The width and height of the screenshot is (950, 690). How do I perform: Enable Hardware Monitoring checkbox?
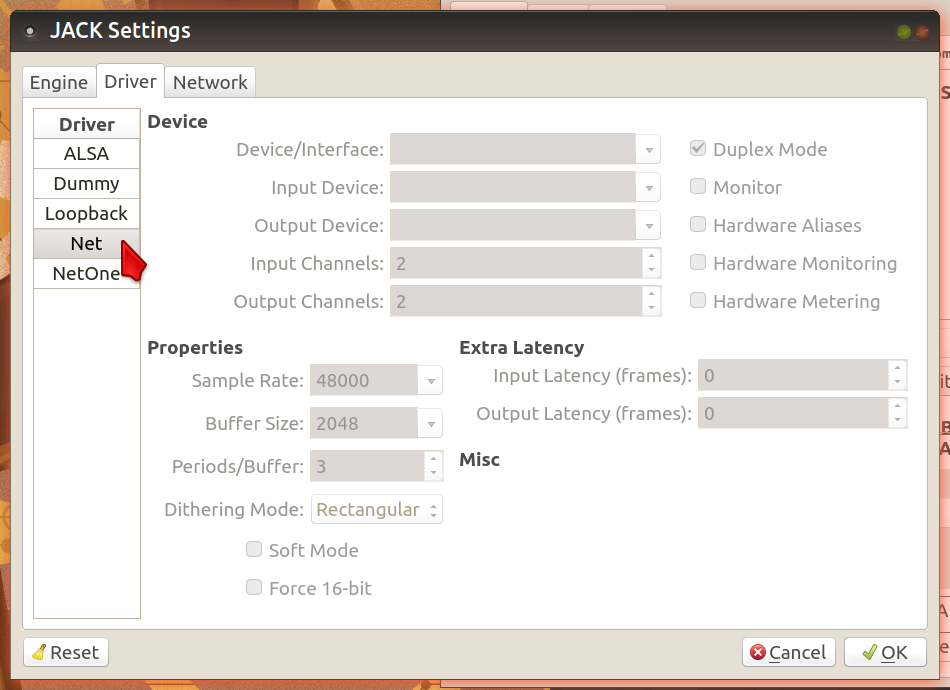(x=698, y=262)
